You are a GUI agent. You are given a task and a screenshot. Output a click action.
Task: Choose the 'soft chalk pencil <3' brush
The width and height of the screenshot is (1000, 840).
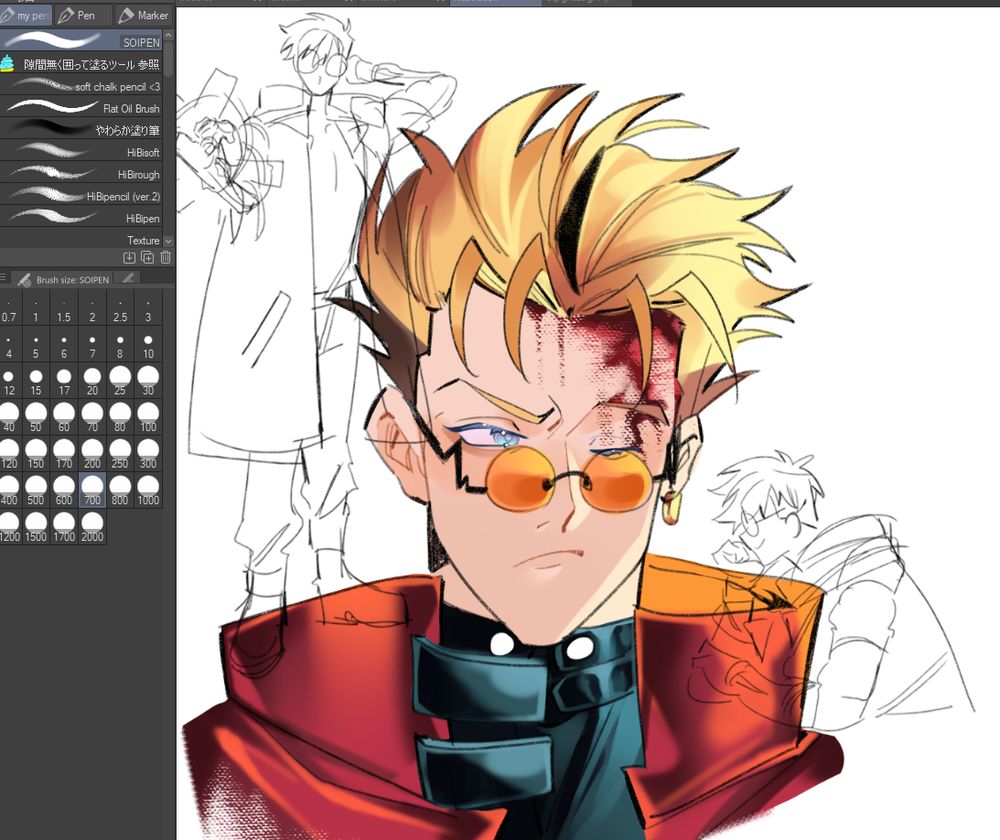click(81, 86)
